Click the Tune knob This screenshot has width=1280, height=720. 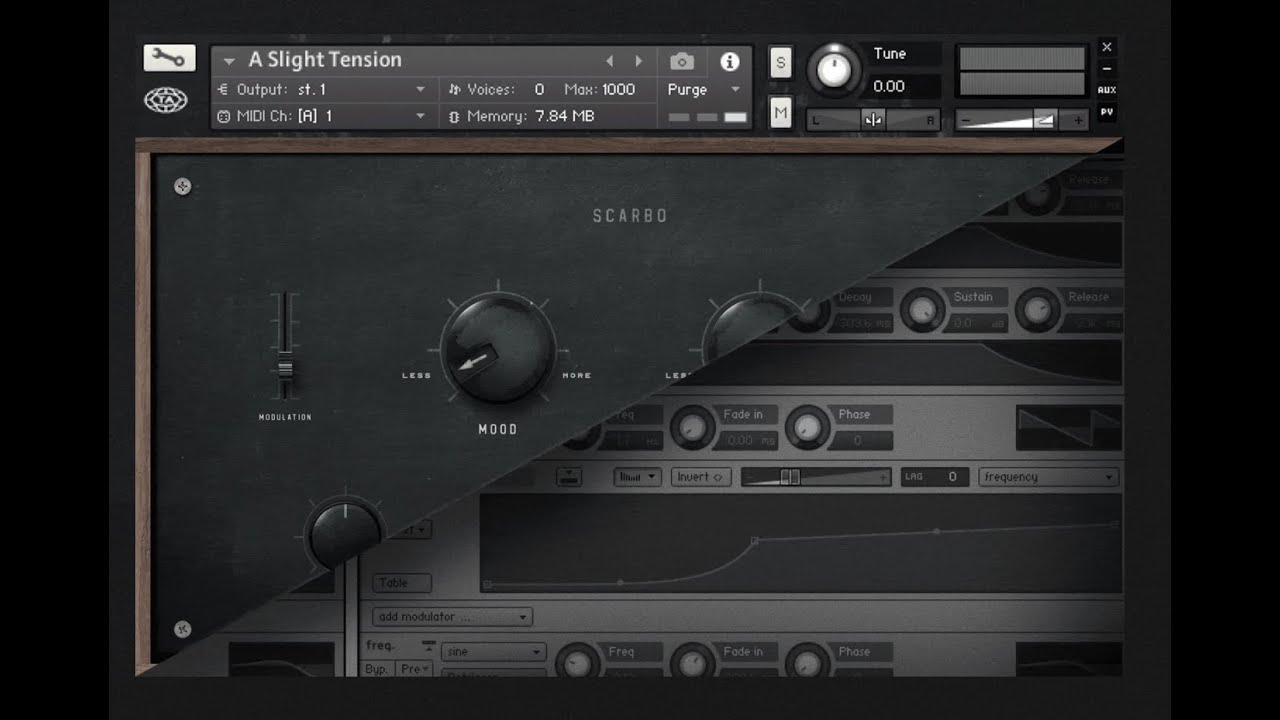click(x=834, y=69)
